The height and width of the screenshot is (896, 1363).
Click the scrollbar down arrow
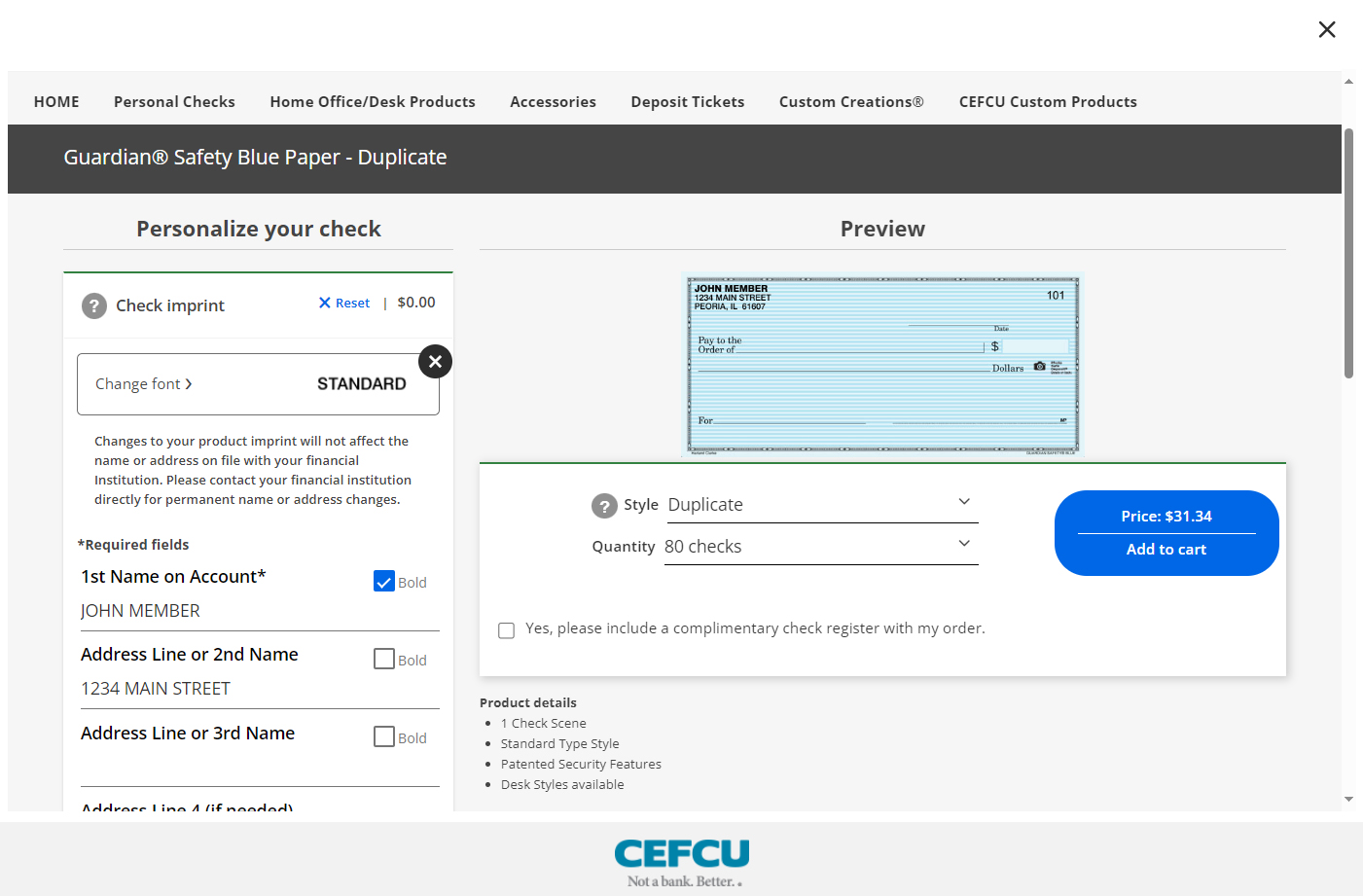(1348, 799)
